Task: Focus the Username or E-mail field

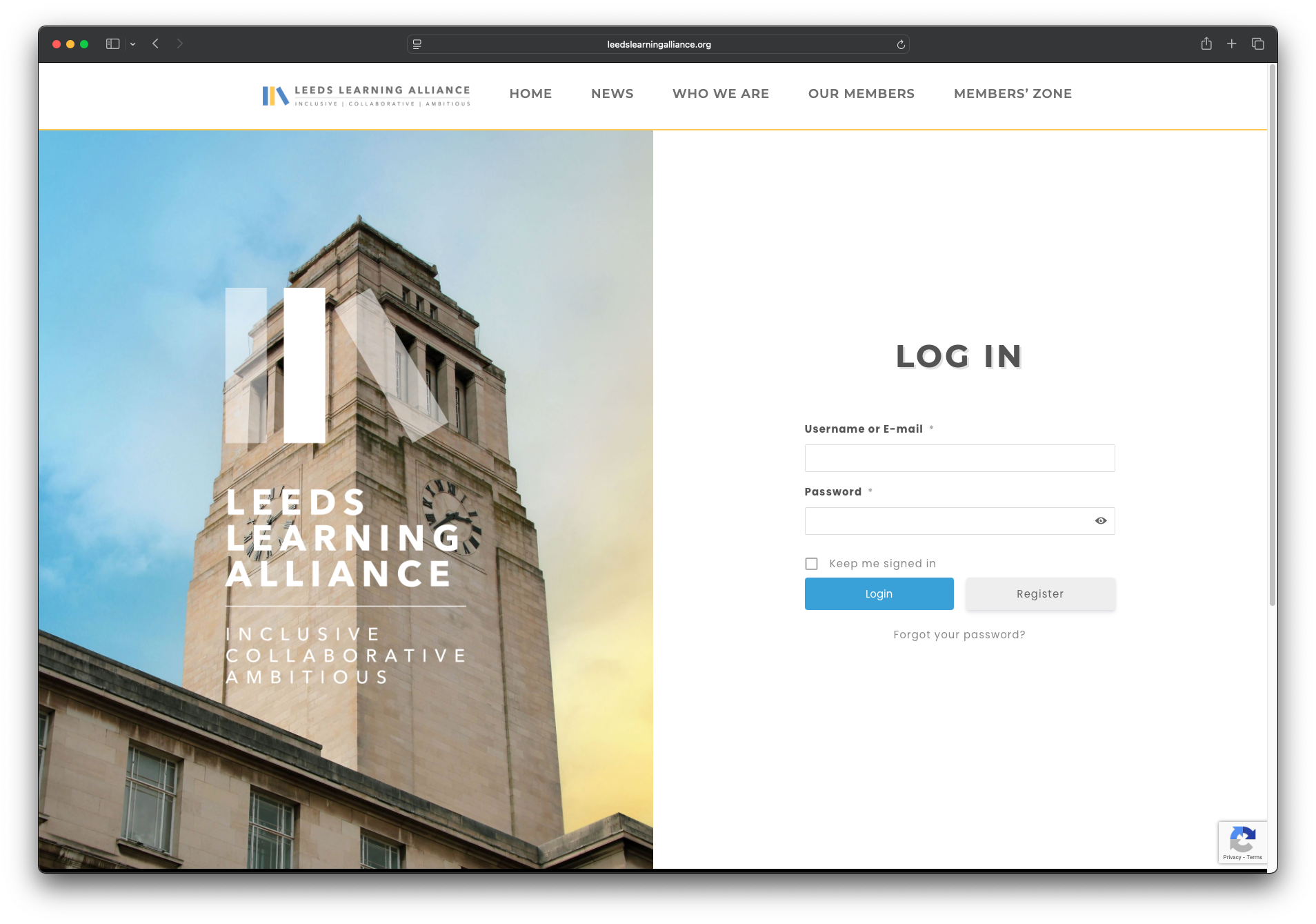Action: click(x=959, y=458)
